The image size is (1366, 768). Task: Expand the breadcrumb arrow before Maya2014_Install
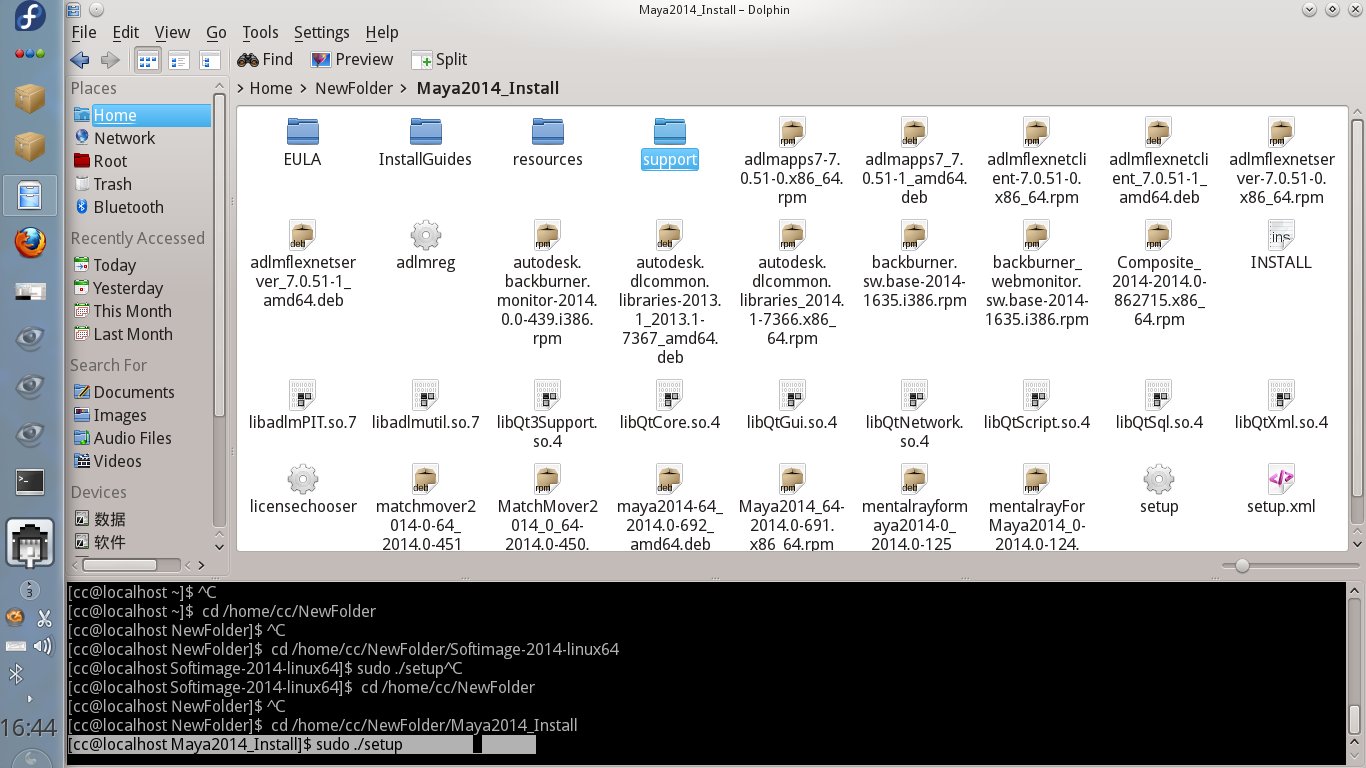pos(405,89)
